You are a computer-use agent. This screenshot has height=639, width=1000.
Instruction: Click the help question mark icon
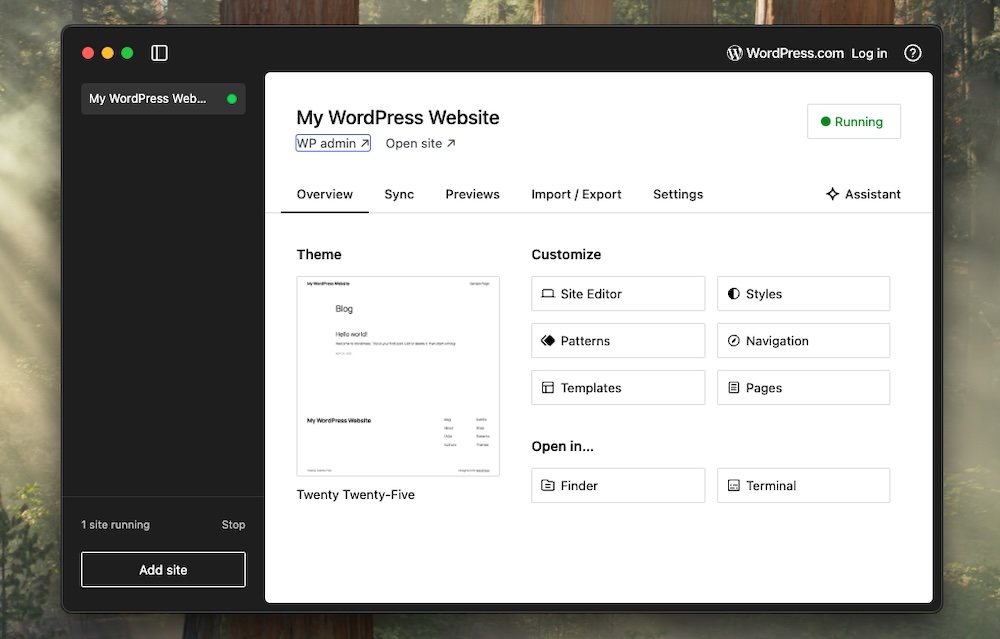tap(912, 52)
